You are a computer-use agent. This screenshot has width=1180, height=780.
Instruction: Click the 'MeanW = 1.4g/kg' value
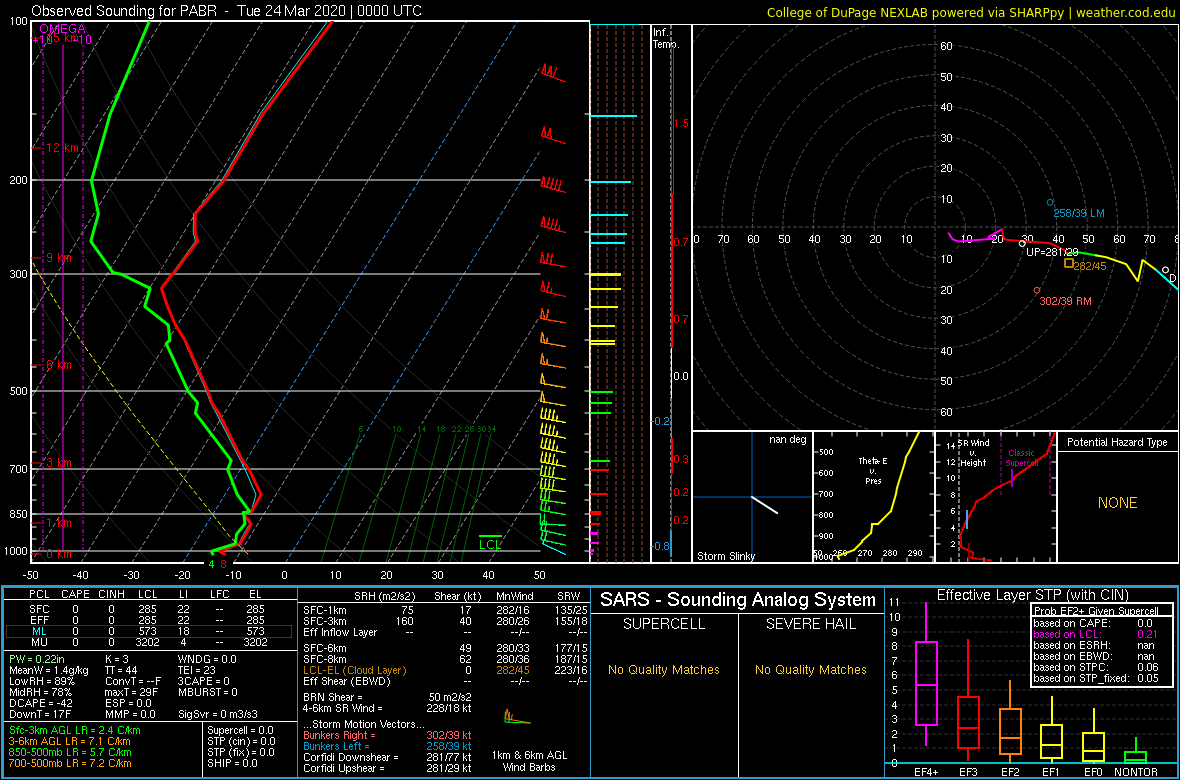click(x=50, y=670)
